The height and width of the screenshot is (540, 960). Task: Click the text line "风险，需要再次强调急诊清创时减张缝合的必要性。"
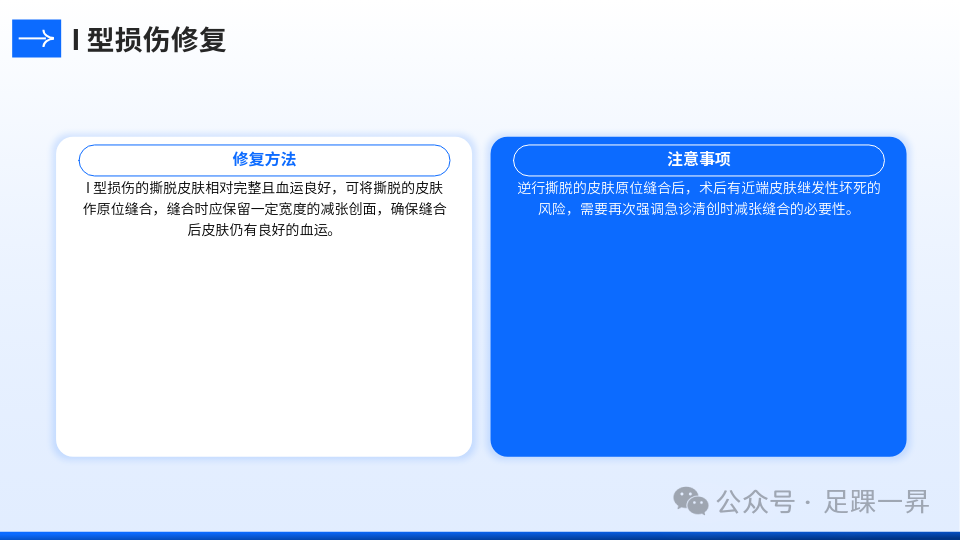point(697,209)
